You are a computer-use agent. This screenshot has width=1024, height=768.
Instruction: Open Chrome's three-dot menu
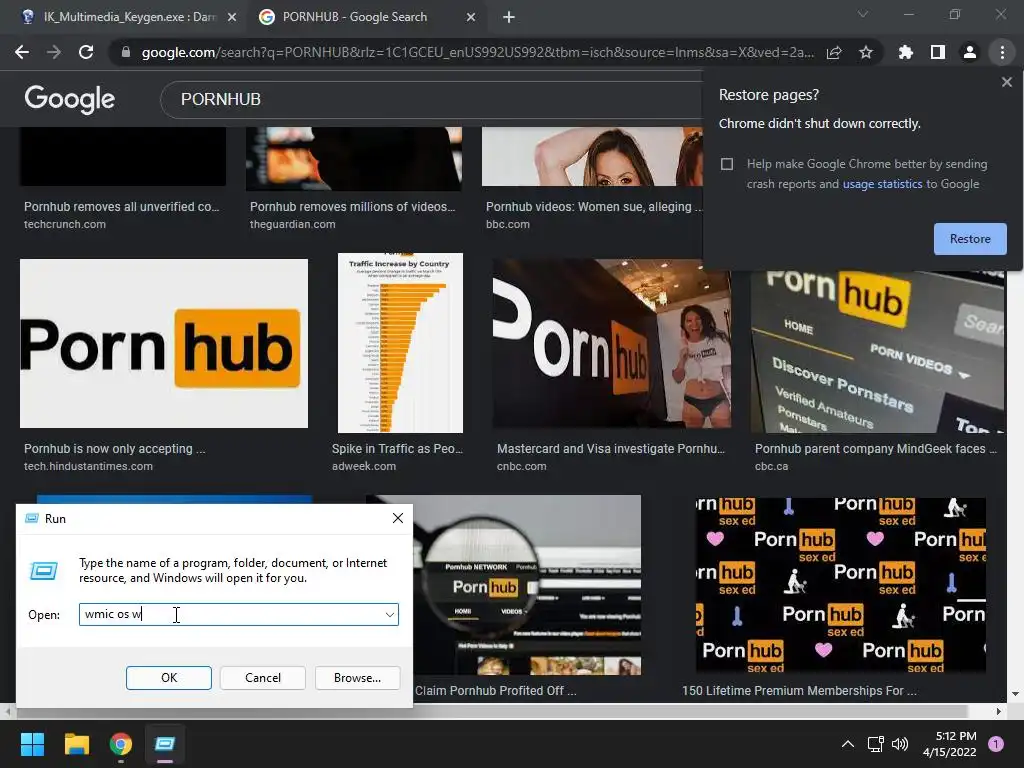coord(1002,52)
